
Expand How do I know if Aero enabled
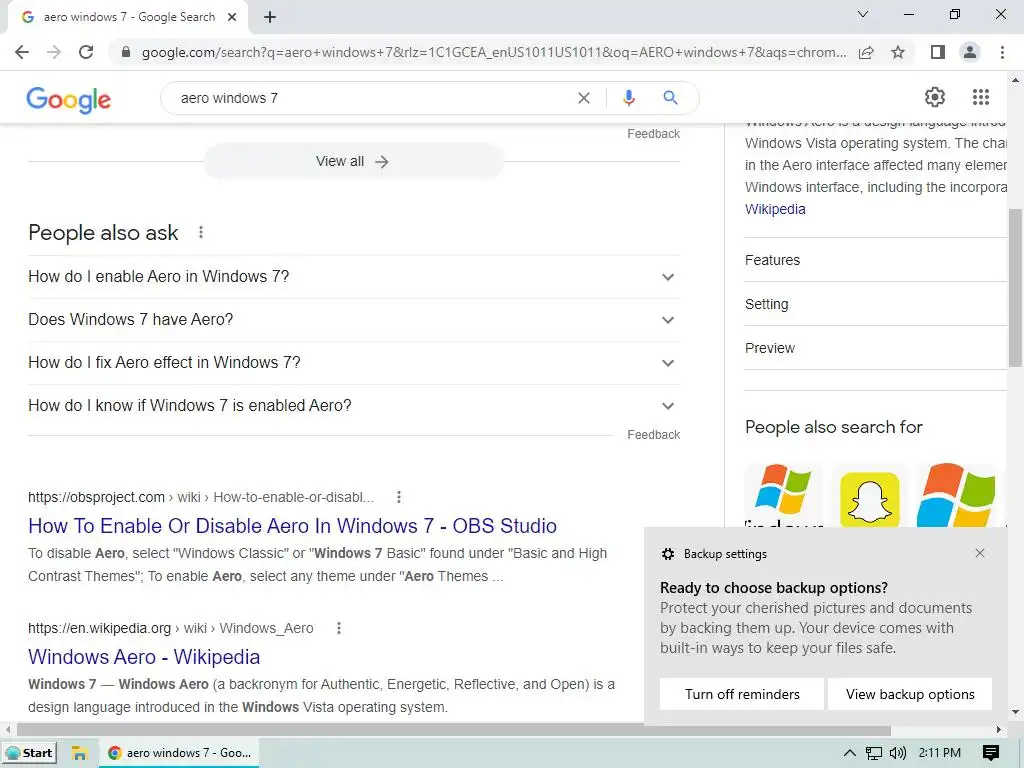coord(353,406)
